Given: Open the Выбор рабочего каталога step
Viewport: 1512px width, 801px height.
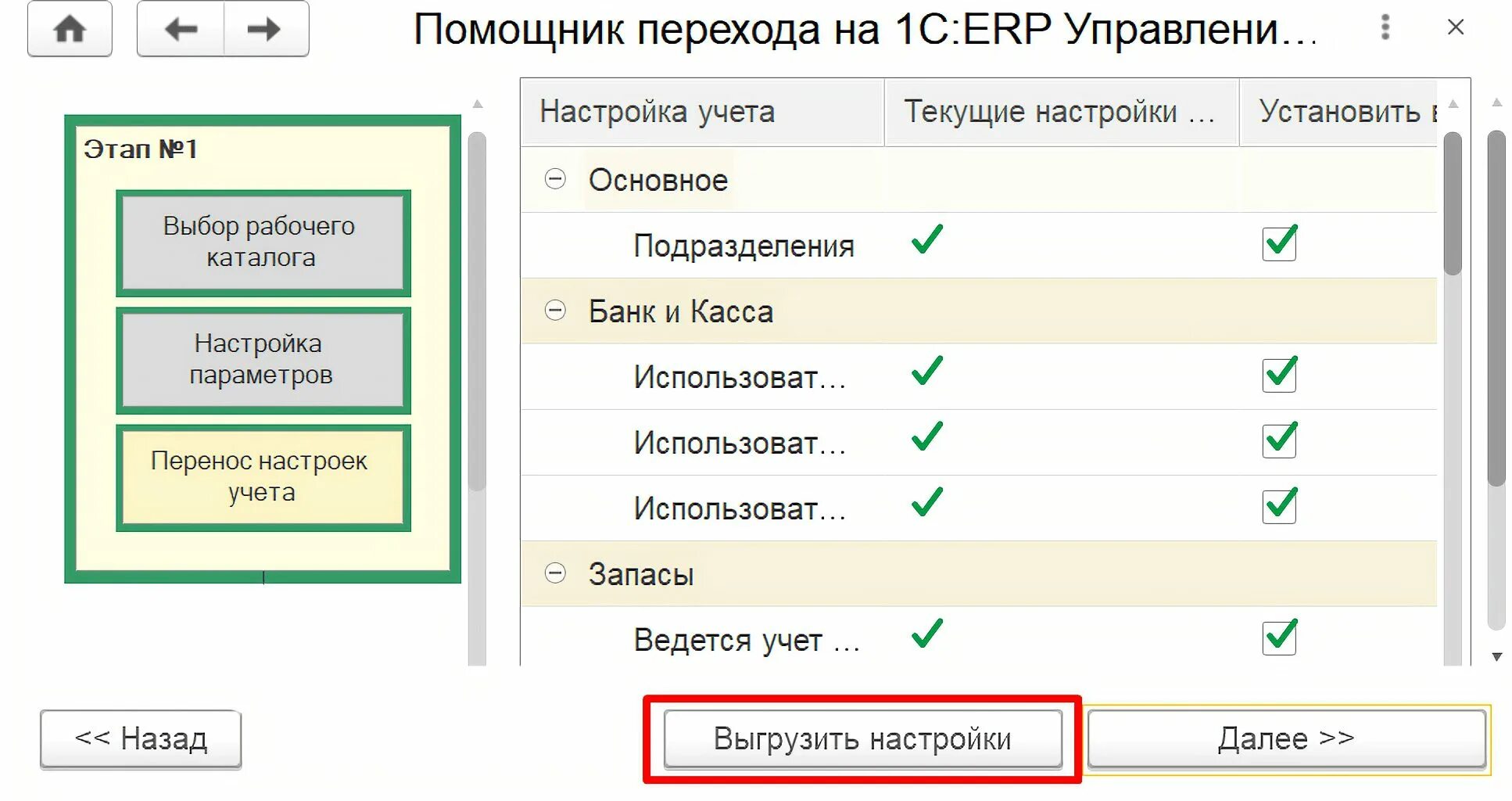Looking at the screenshot, I should (263, 243).
